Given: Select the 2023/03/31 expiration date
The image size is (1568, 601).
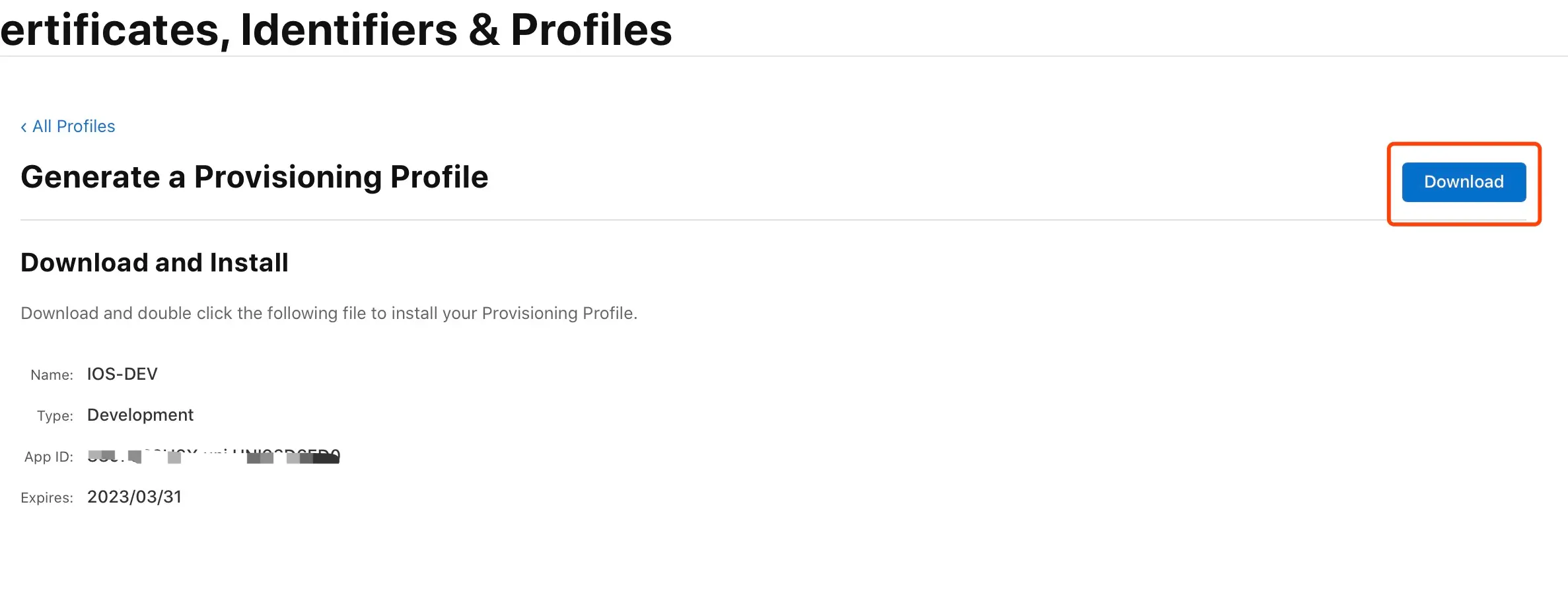Looking at the screenshot, I should click(x=134, y=497).
